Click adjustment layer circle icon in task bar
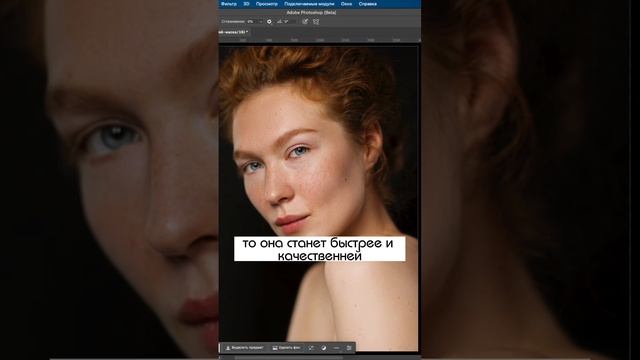This screenshot has width=640, height=360. click(324, 348)
